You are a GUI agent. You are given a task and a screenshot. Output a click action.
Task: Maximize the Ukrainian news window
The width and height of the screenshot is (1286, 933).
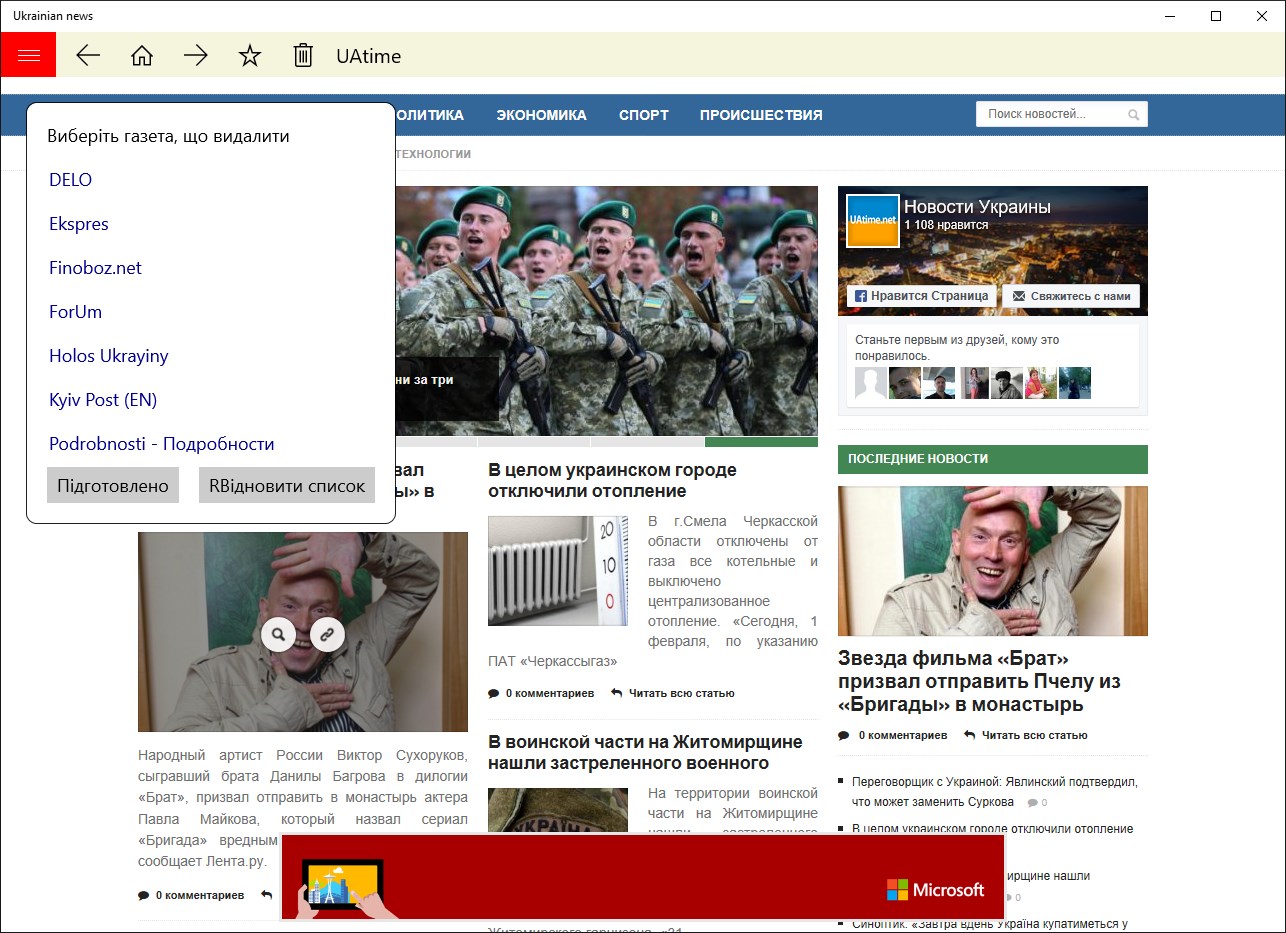tap(1216, 16)
